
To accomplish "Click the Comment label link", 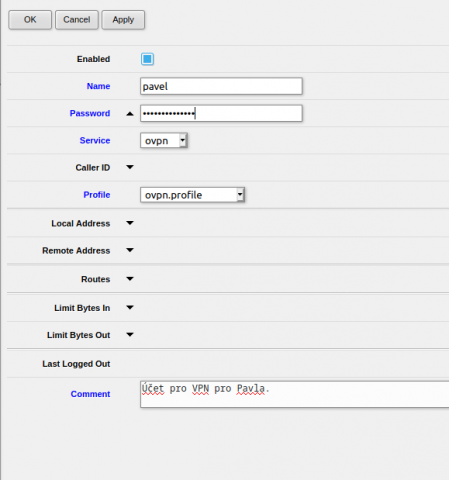I will (x=90, y=394).
